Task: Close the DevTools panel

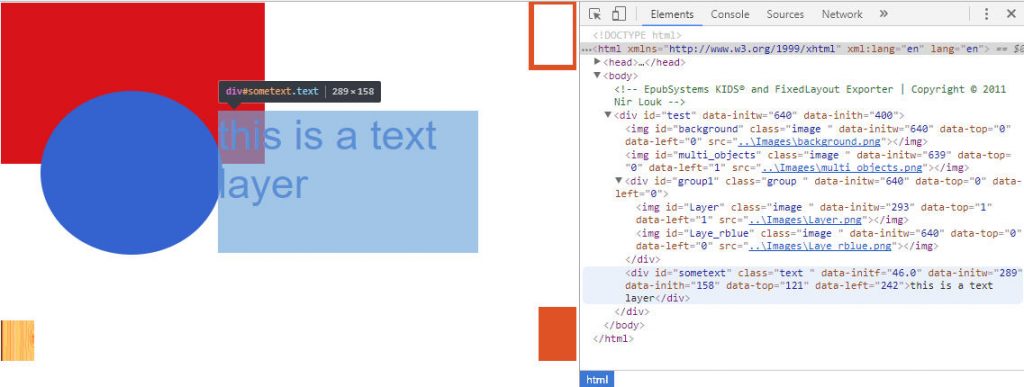Action: tap(1011, 14)
